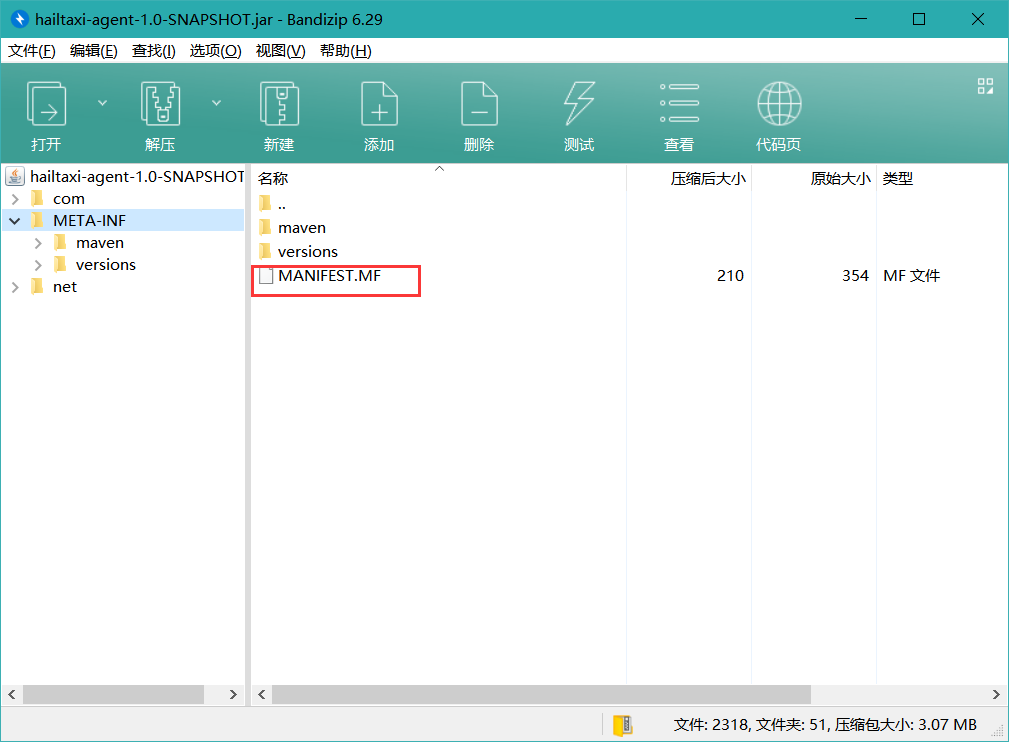Click compressed size value 210
The width and height of the screenshot is (1009, 742).
[730, 275]
